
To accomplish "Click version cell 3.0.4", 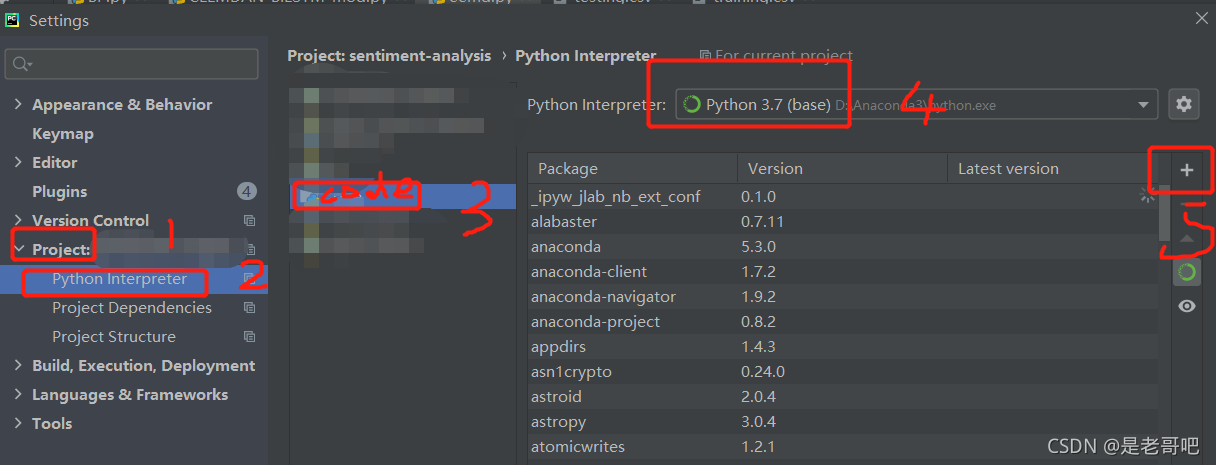I will (759, 422).
